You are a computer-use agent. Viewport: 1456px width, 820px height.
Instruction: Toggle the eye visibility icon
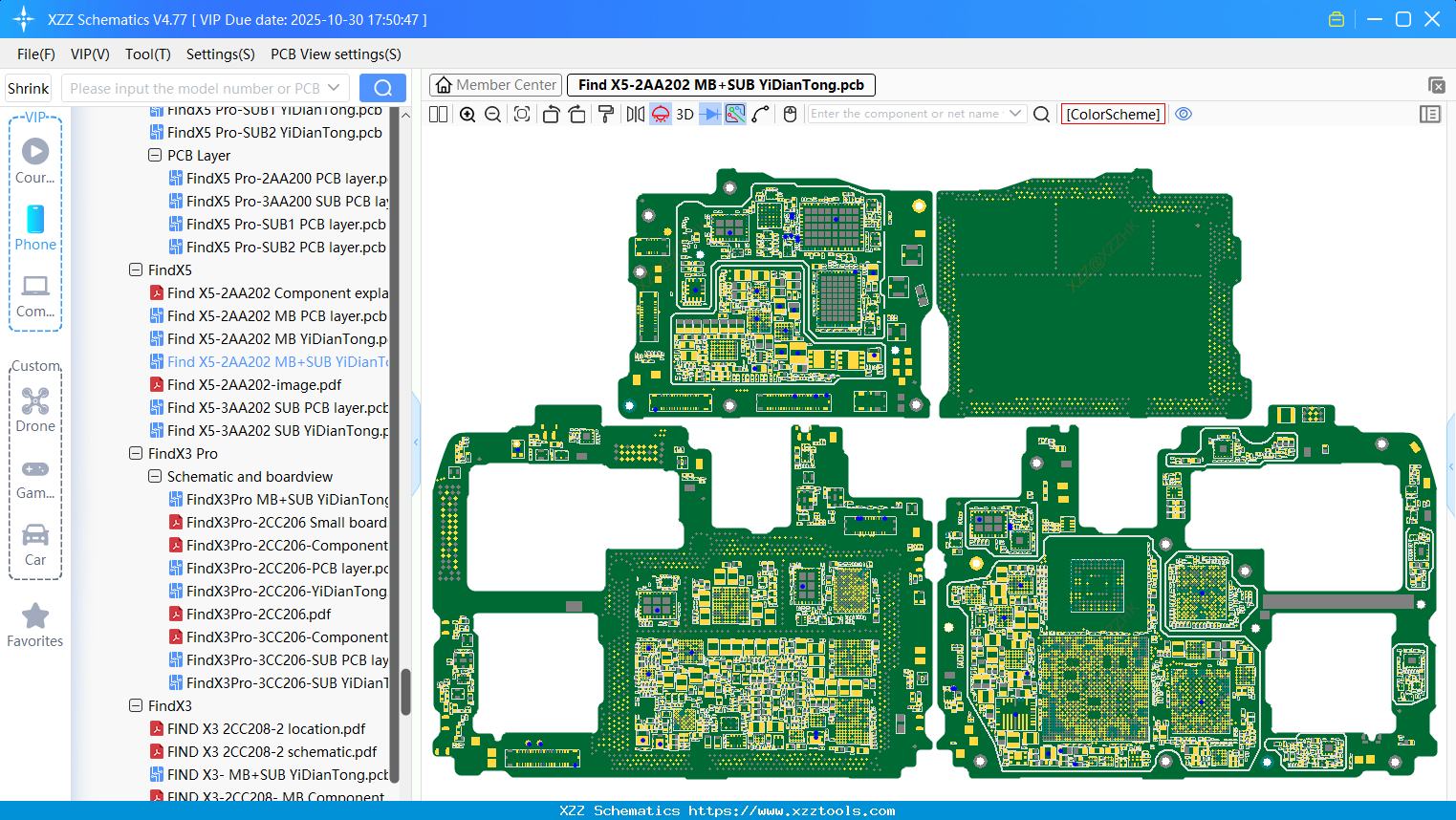[x=1184, y=114]
